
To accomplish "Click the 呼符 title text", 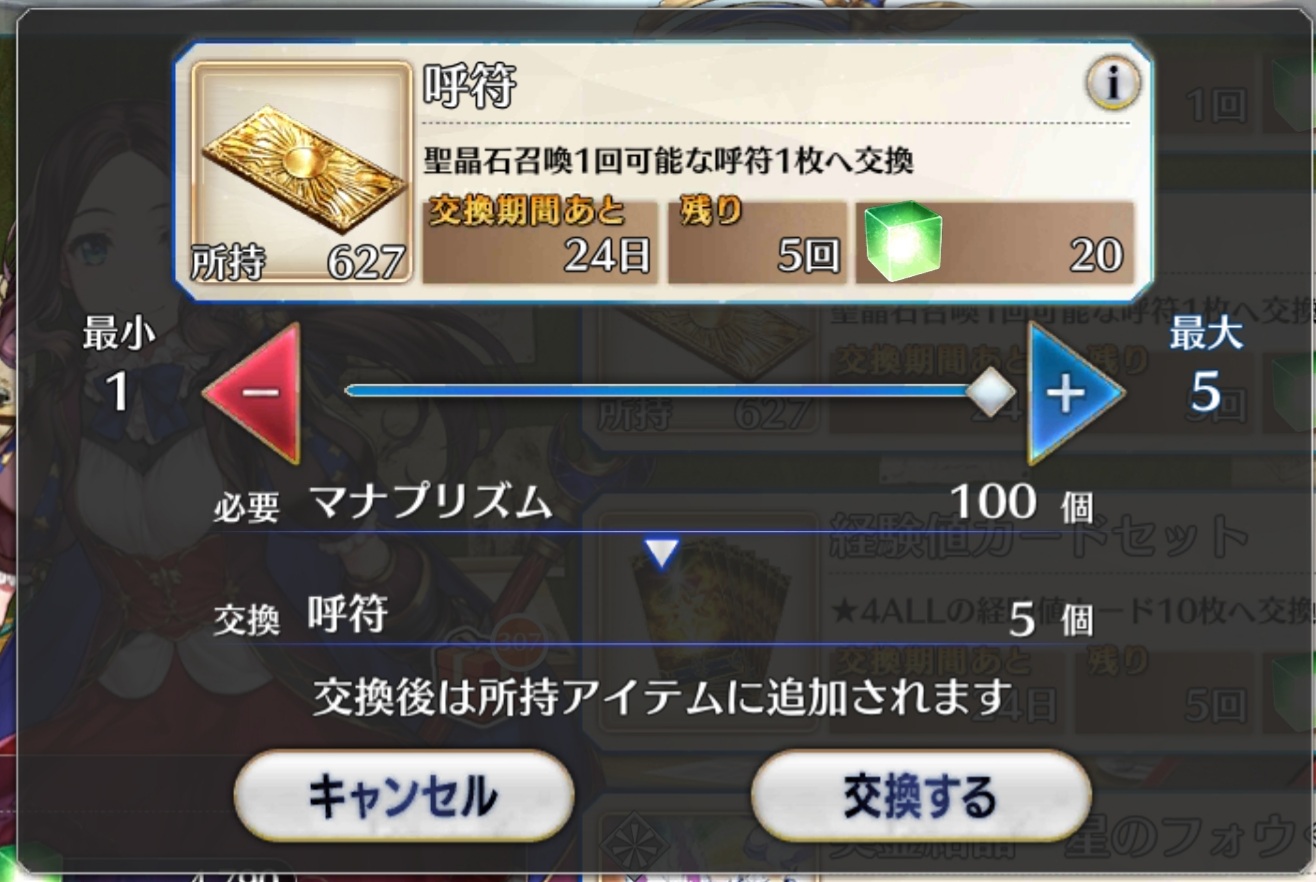I will click(469, 87).
